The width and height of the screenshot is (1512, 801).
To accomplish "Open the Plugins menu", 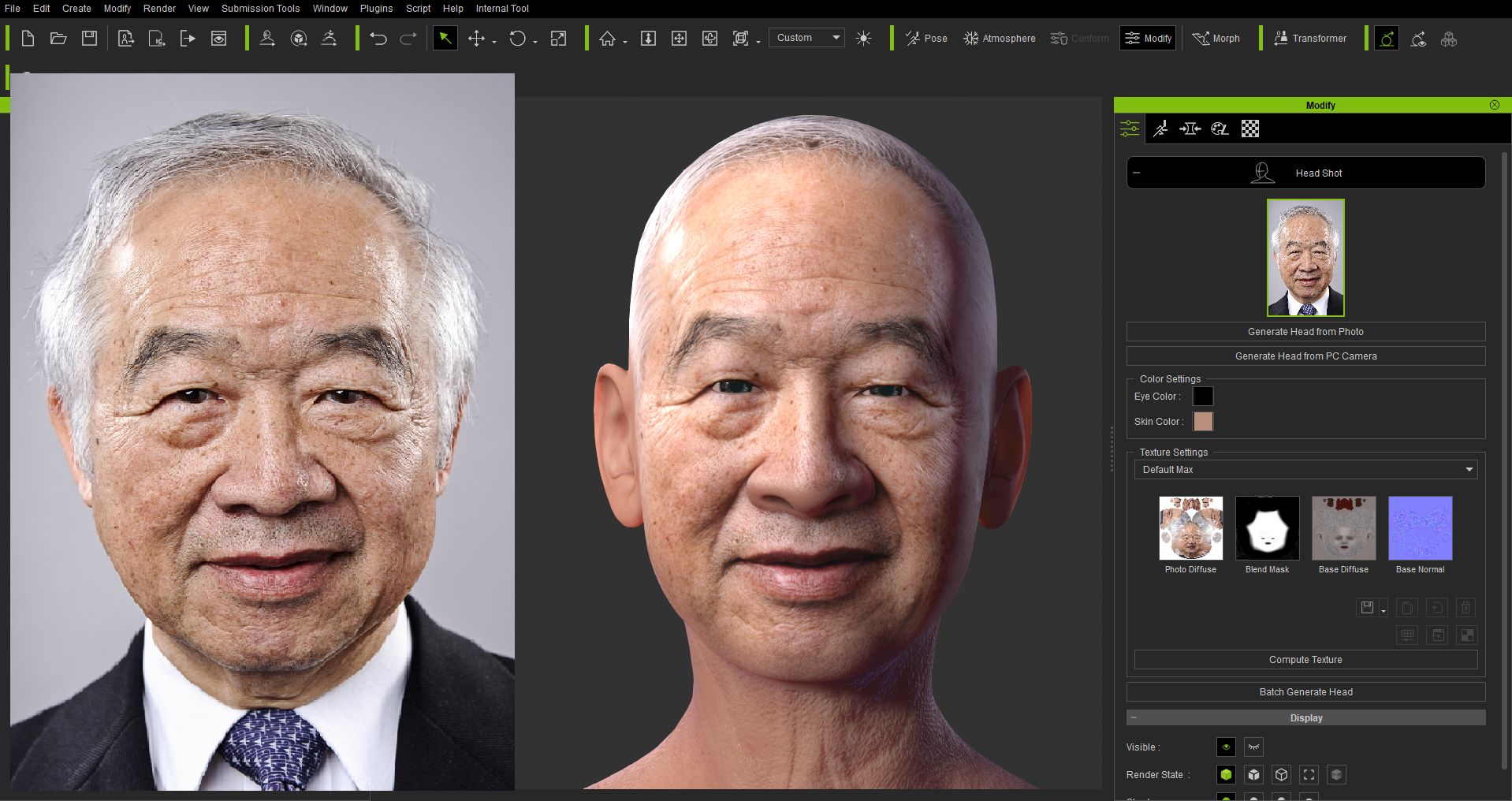I will (x=377, y=9).
